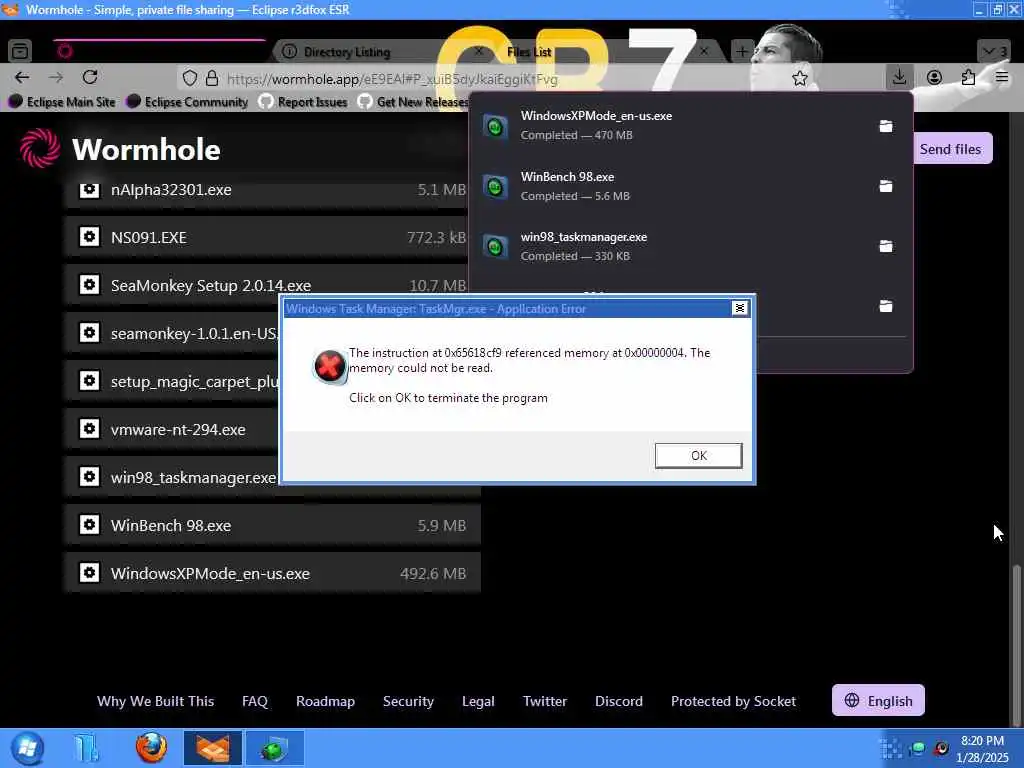
Task: Show fourth download item in folder
Action: (x=886, y=306)
